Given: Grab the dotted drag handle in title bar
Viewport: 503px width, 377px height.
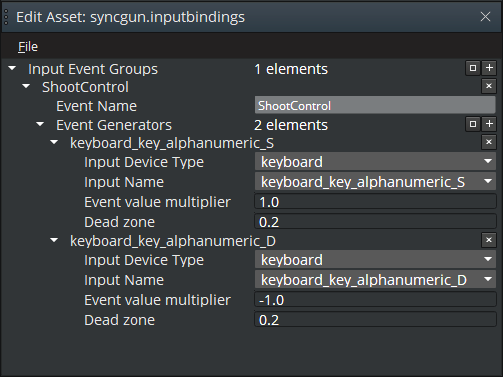Looking at the screenshot, I should (x=6, y=17).
